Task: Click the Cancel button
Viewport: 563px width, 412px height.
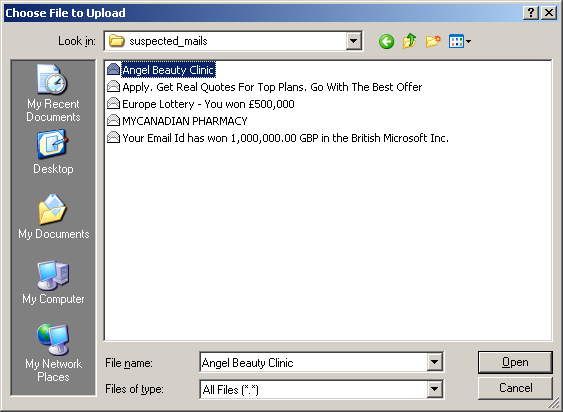Action: [515, 388]
